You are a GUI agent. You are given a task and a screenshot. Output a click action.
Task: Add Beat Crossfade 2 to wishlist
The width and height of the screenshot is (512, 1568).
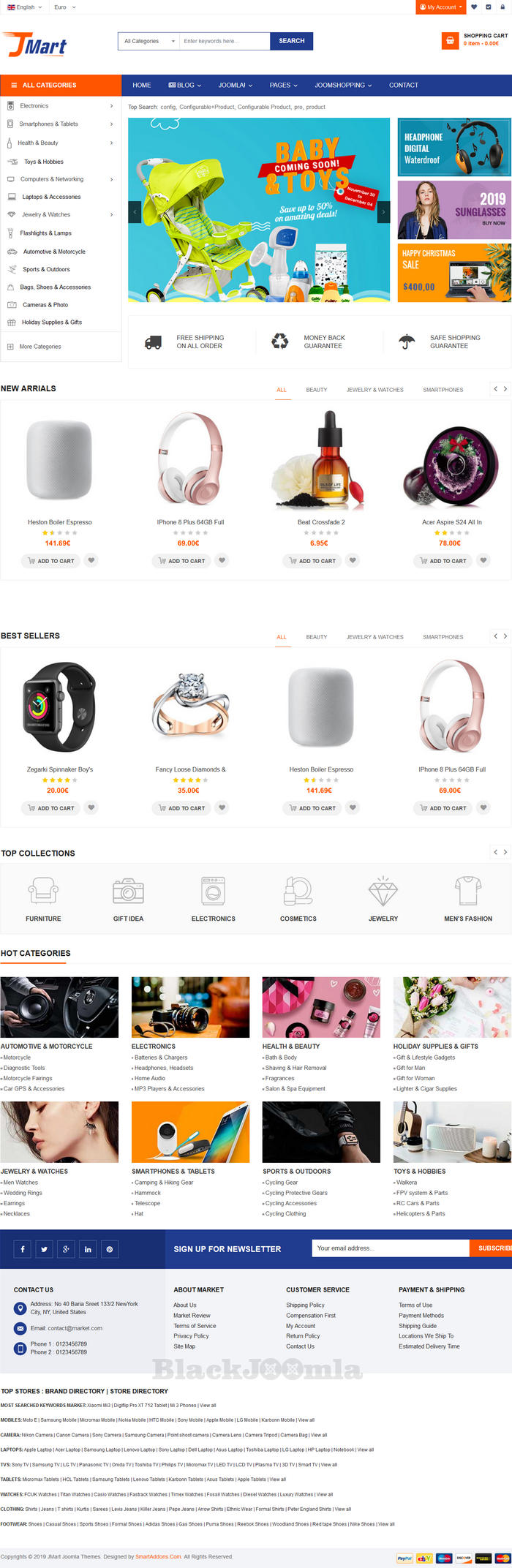pos(353,561)
